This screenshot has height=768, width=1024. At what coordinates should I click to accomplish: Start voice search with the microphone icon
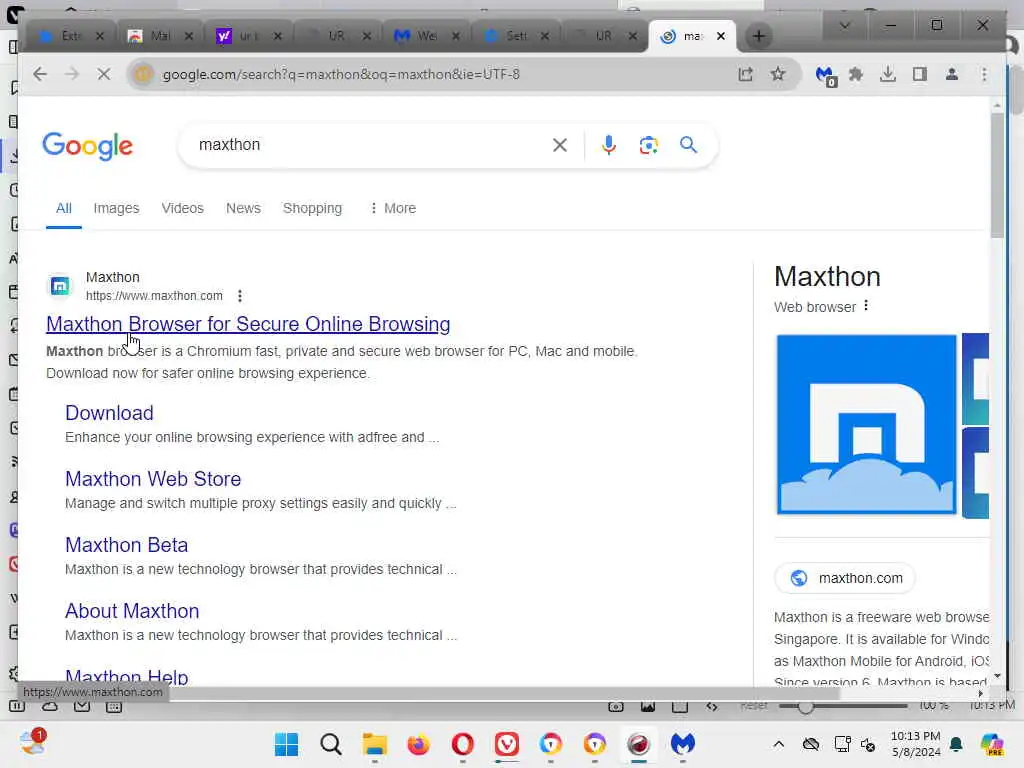pyautogui.click(x=609, y=145)
